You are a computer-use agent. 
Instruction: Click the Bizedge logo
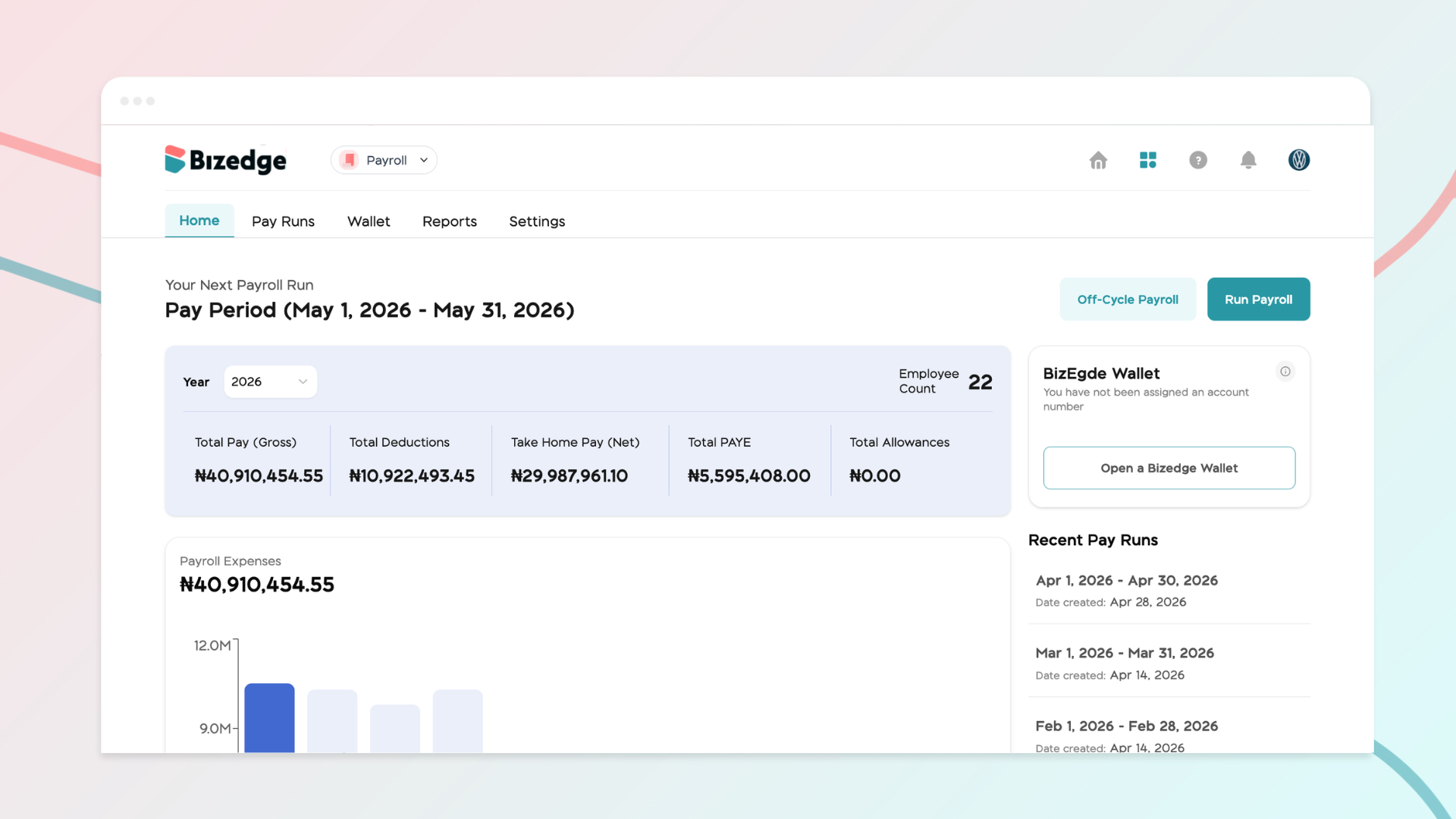[226, 160]
